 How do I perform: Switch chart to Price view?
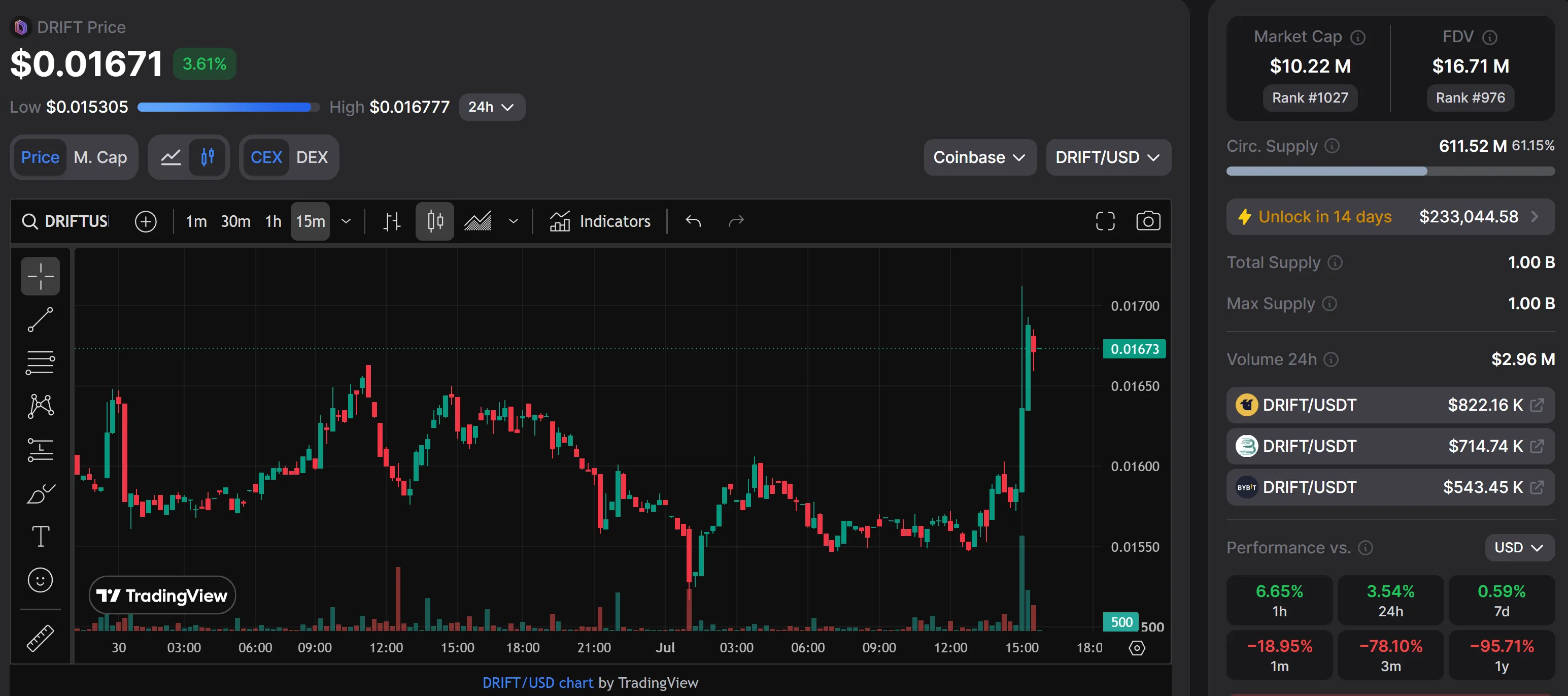pos(40,157)
